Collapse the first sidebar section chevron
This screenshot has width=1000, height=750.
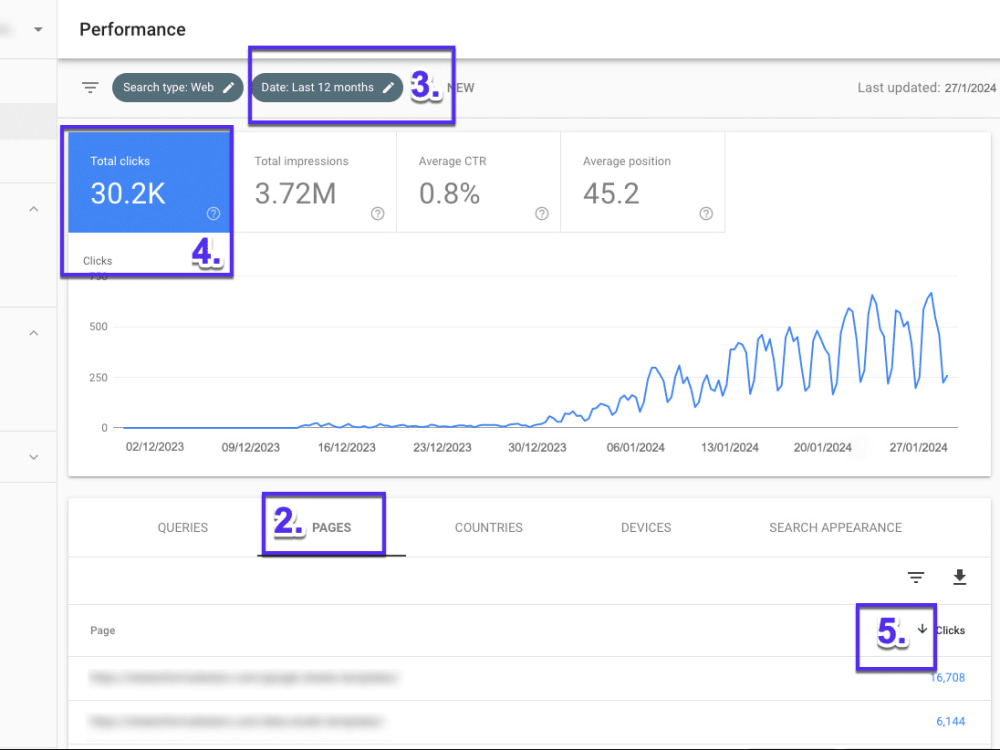pos(34,209)
